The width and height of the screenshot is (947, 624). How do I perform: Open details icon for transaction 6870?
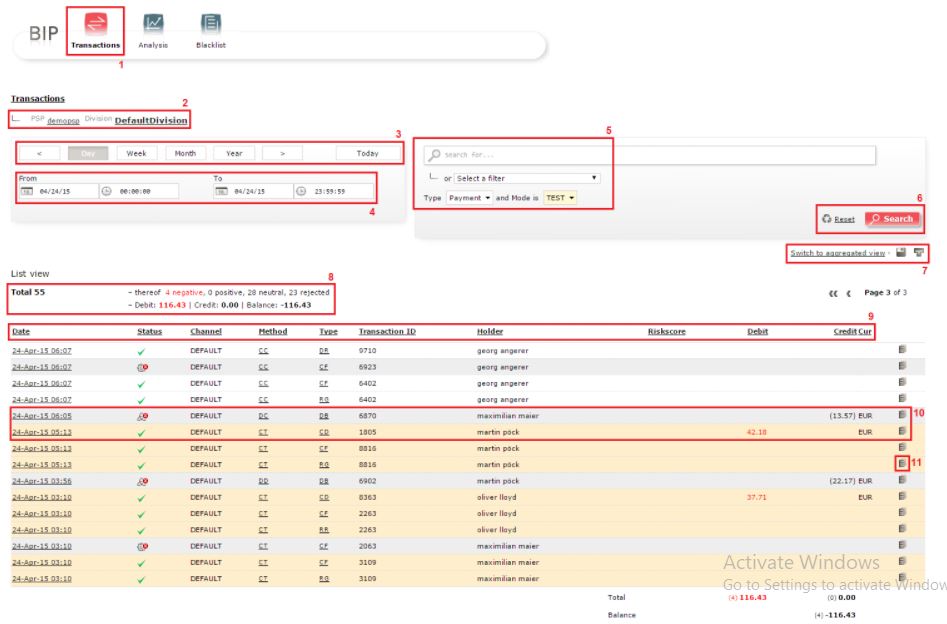click(902, 414)
